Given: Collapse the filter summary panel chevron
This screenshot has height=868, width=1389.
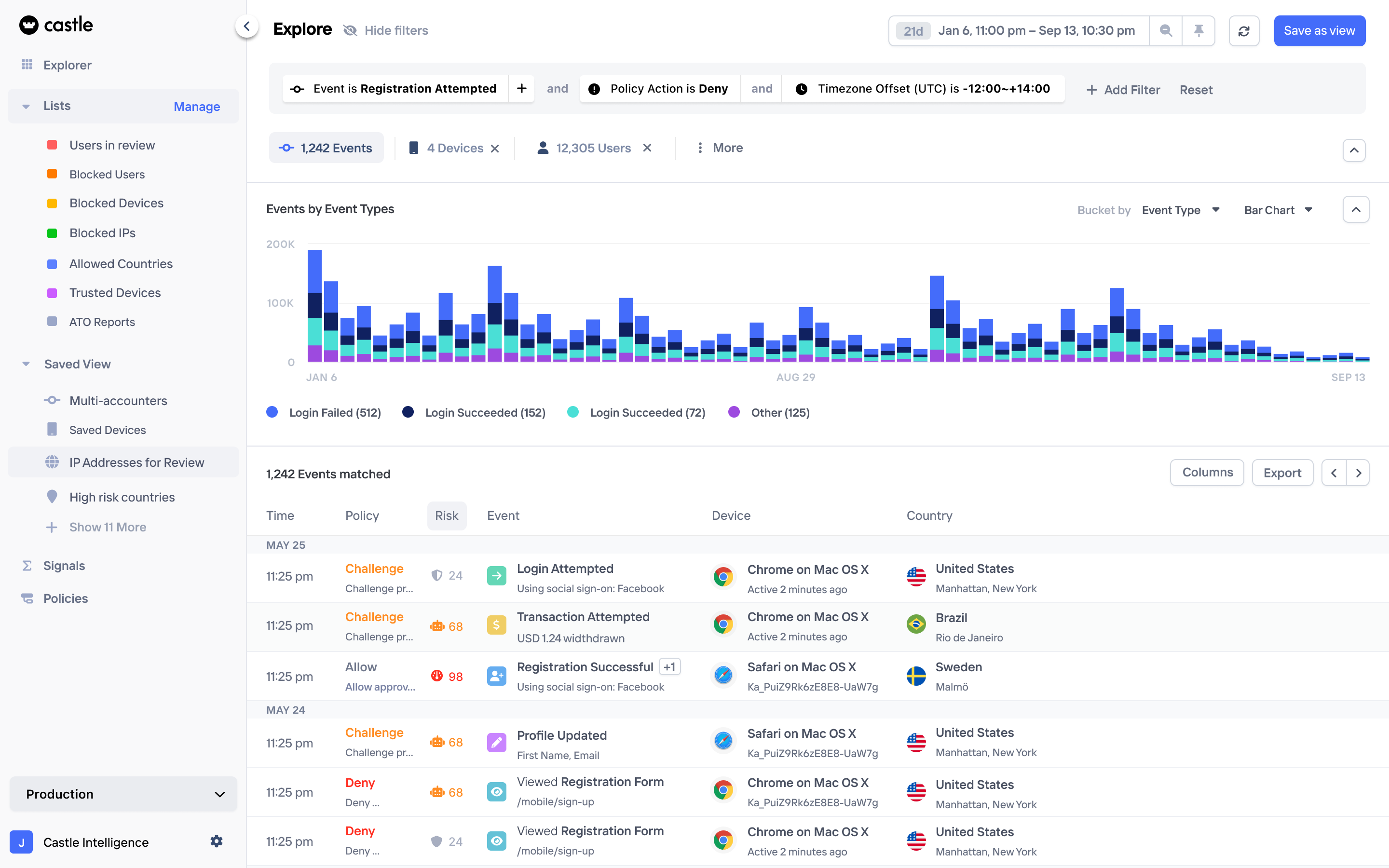Looking at the screenshot, I should (1354, 150).
